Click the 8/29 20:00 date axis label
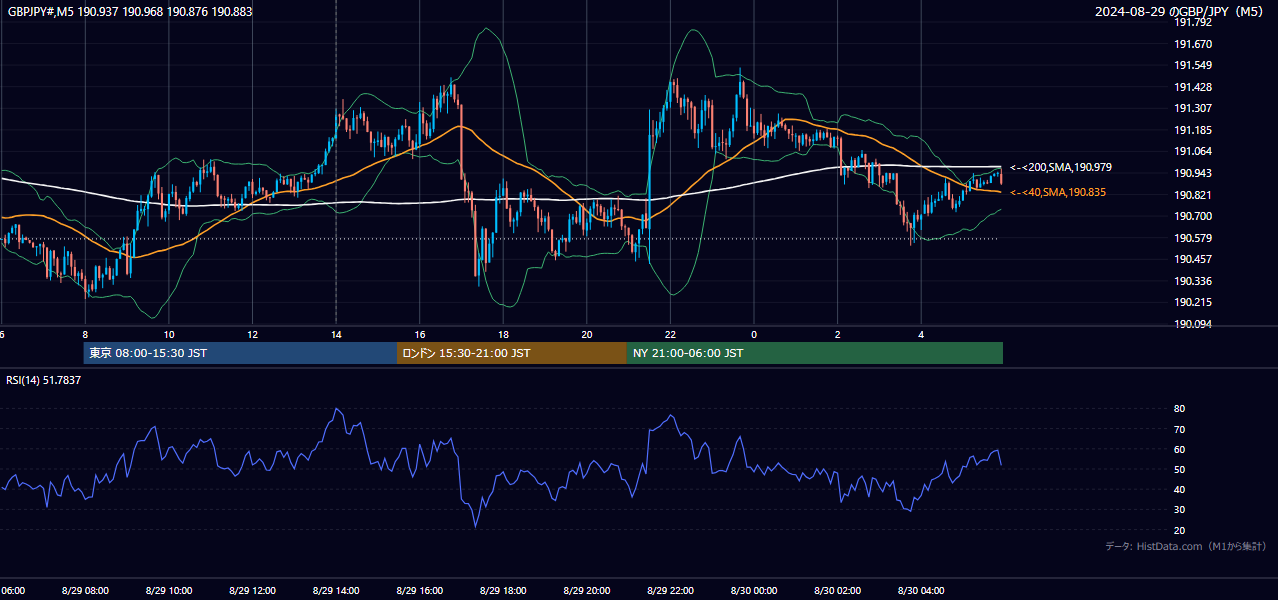 click(x=587, y=591)
